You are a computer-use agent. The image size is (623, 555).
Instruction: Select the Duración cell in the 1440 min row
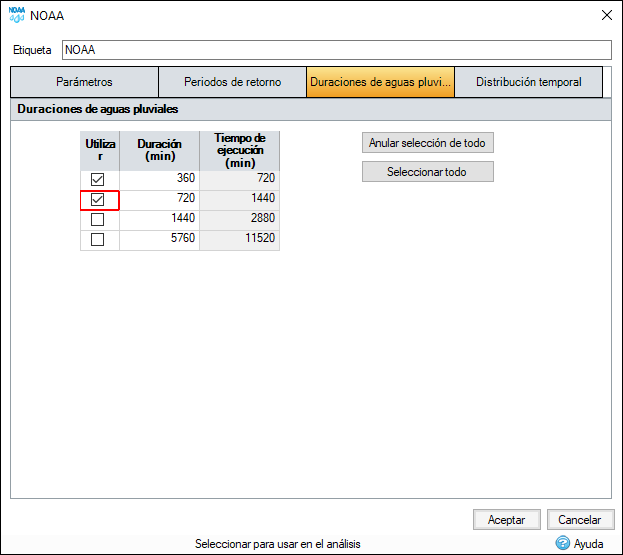[x=159, y=220]
